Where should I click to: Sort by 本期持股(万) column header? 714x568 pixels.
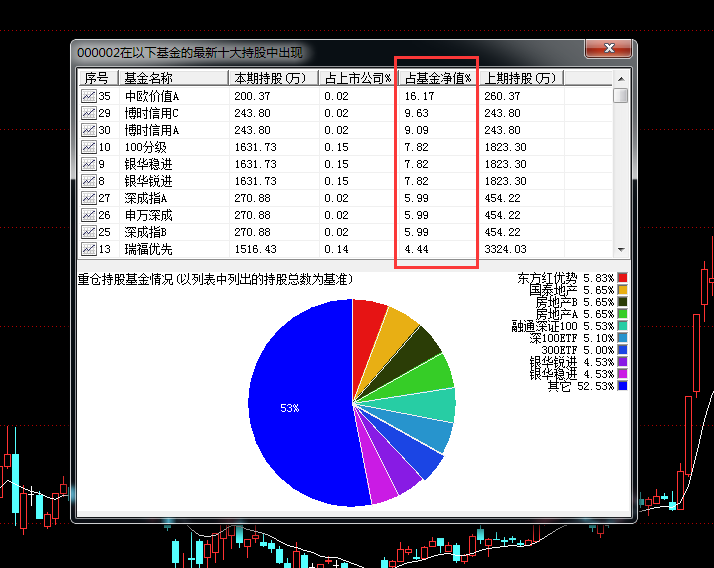click(x=272, y=78)
